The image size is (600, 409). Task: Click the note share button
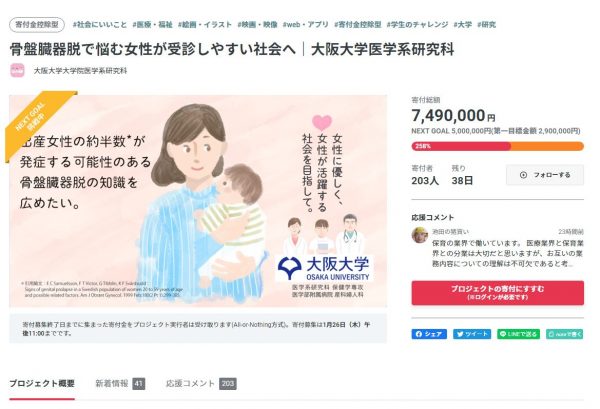point(565,334)
